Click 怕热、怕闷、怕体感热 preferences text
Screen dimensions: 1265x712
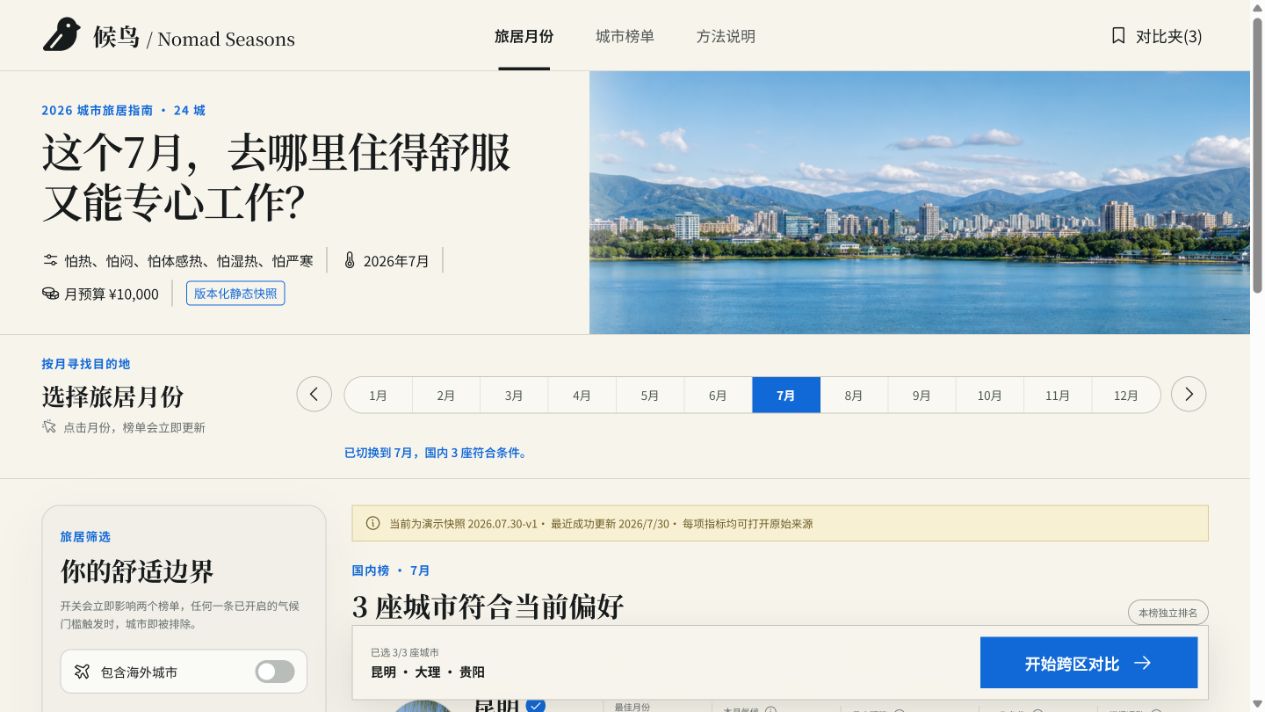[189, 261]
